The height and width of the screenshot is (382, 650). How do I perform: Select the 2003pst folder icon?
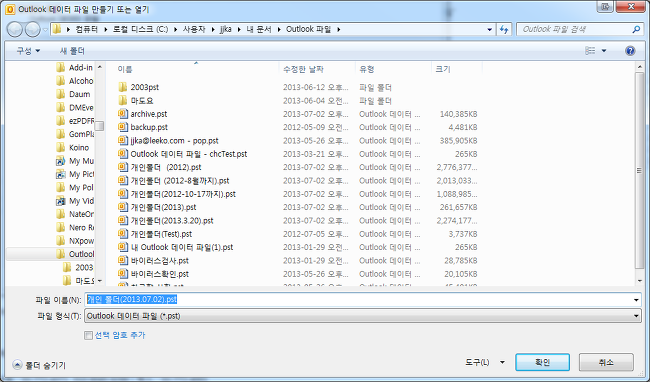click(123, 87)
